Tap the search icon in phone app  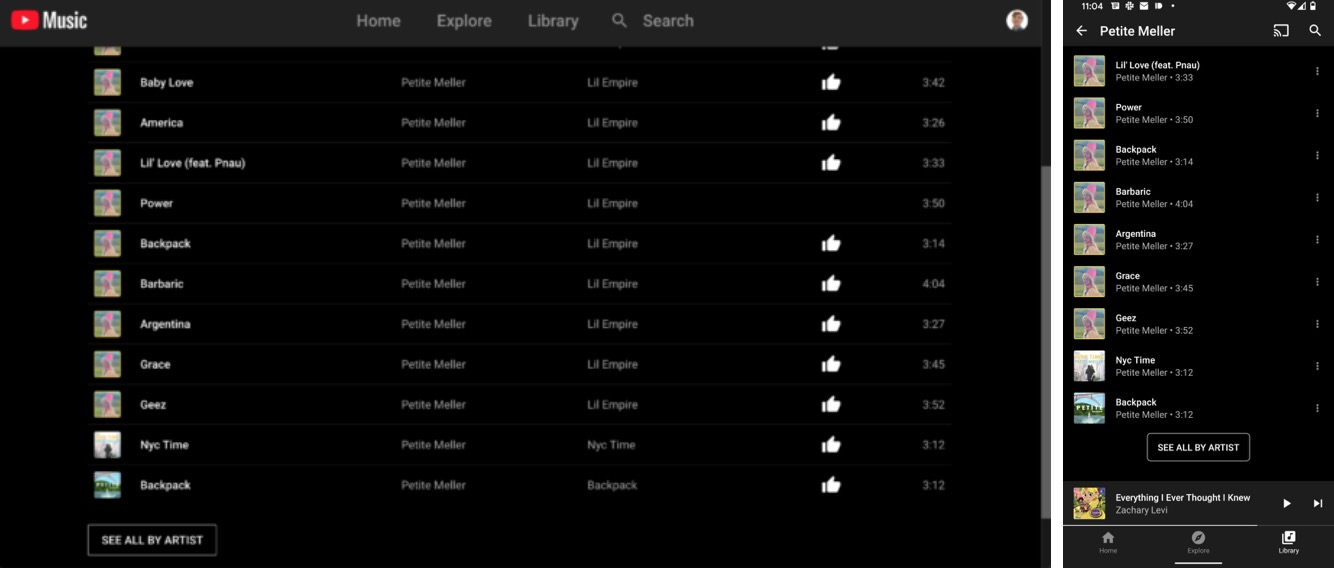[1315, 31]
